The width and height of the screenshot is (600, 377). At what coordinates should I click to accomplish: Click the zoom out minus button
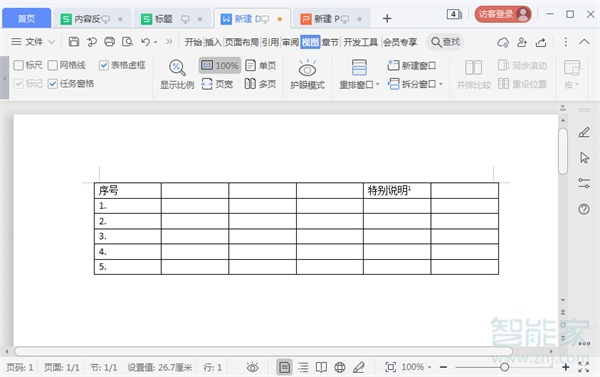pos(443,367)
